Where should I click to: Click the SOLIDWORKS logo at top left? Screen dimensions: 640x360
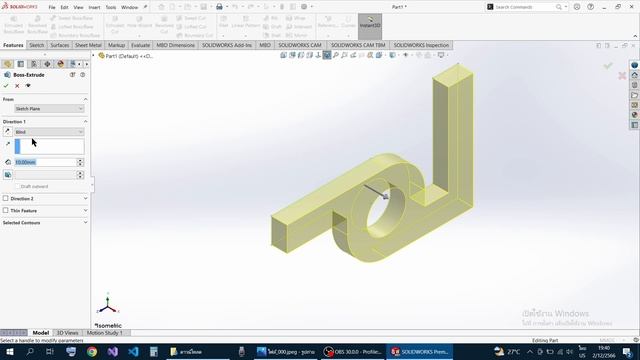[20, 7]
